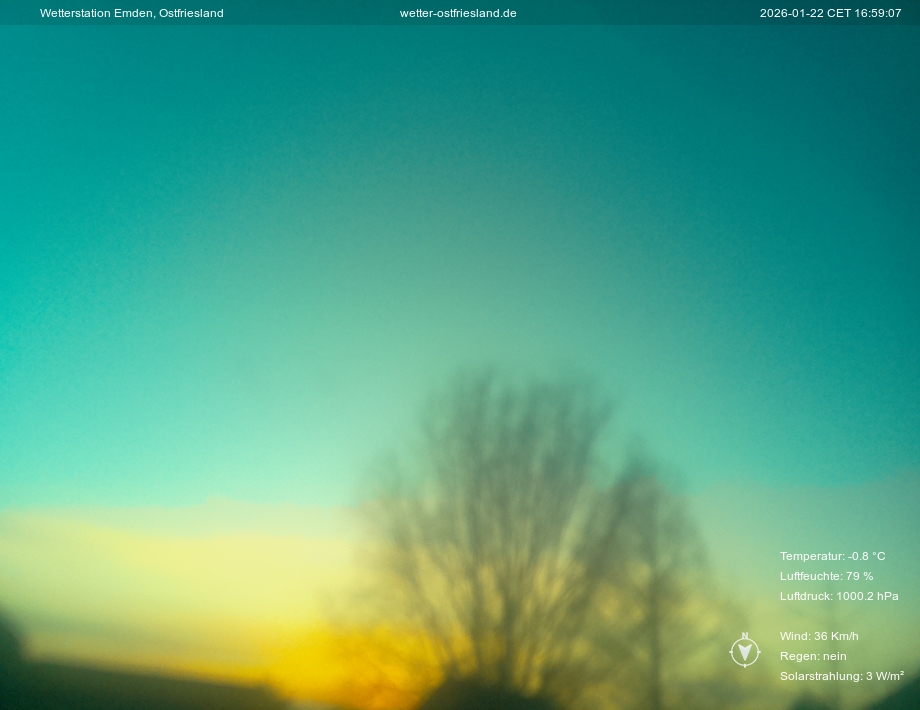
Task: Click the Wetterstation Emden, Ostfriesland title
Action: point(131,13)
